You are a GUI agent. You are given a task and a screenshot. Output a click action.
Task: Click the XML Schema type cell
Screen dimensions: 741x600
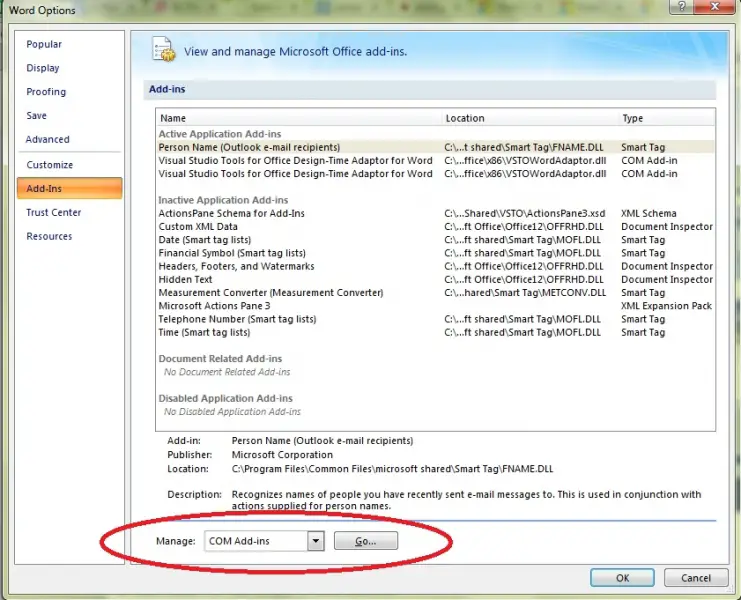(x=648, y=214)
